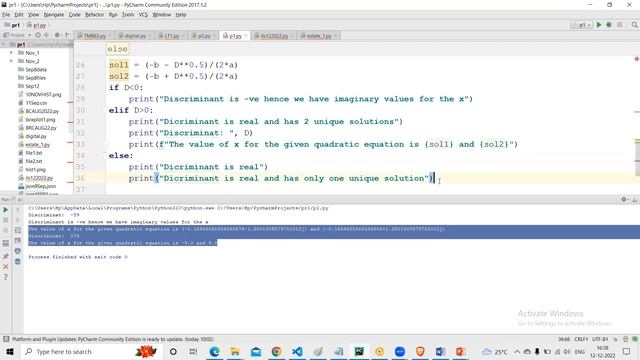Collapse all in Project panel
This screenshot has height=360, width=640.
point(47,35)
